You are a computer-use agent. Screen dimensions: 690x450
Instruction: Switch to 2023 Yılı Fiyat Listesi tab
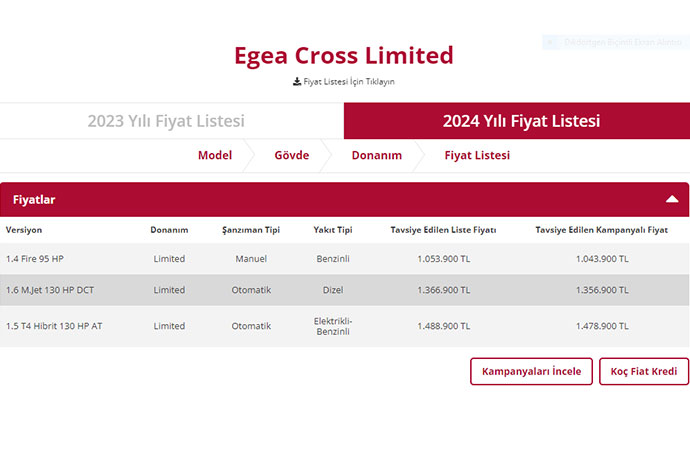pyautogui.click(x=166, y=121)
